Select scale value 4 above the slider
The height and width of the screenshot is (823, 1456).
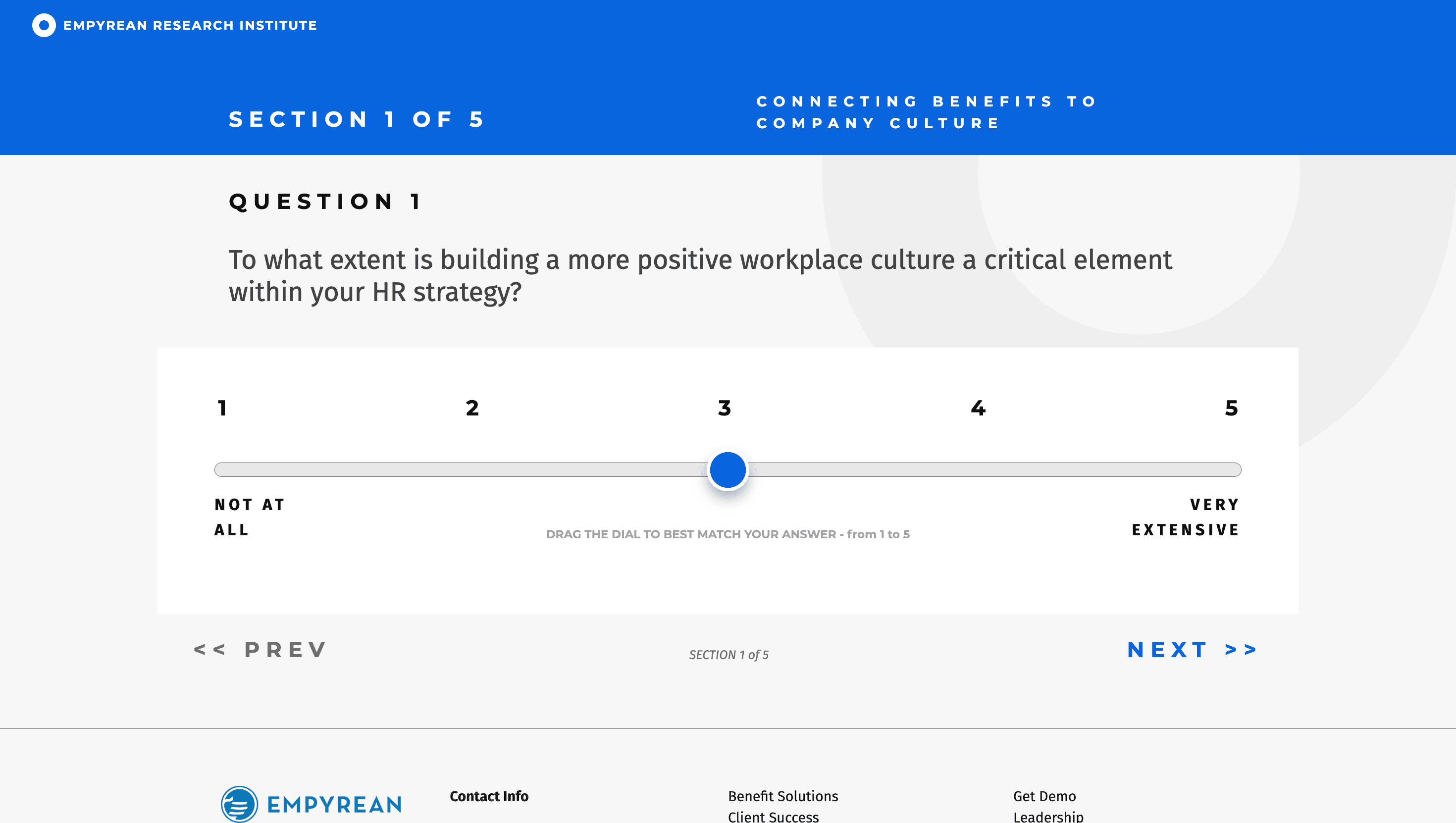tap(978, 408)
